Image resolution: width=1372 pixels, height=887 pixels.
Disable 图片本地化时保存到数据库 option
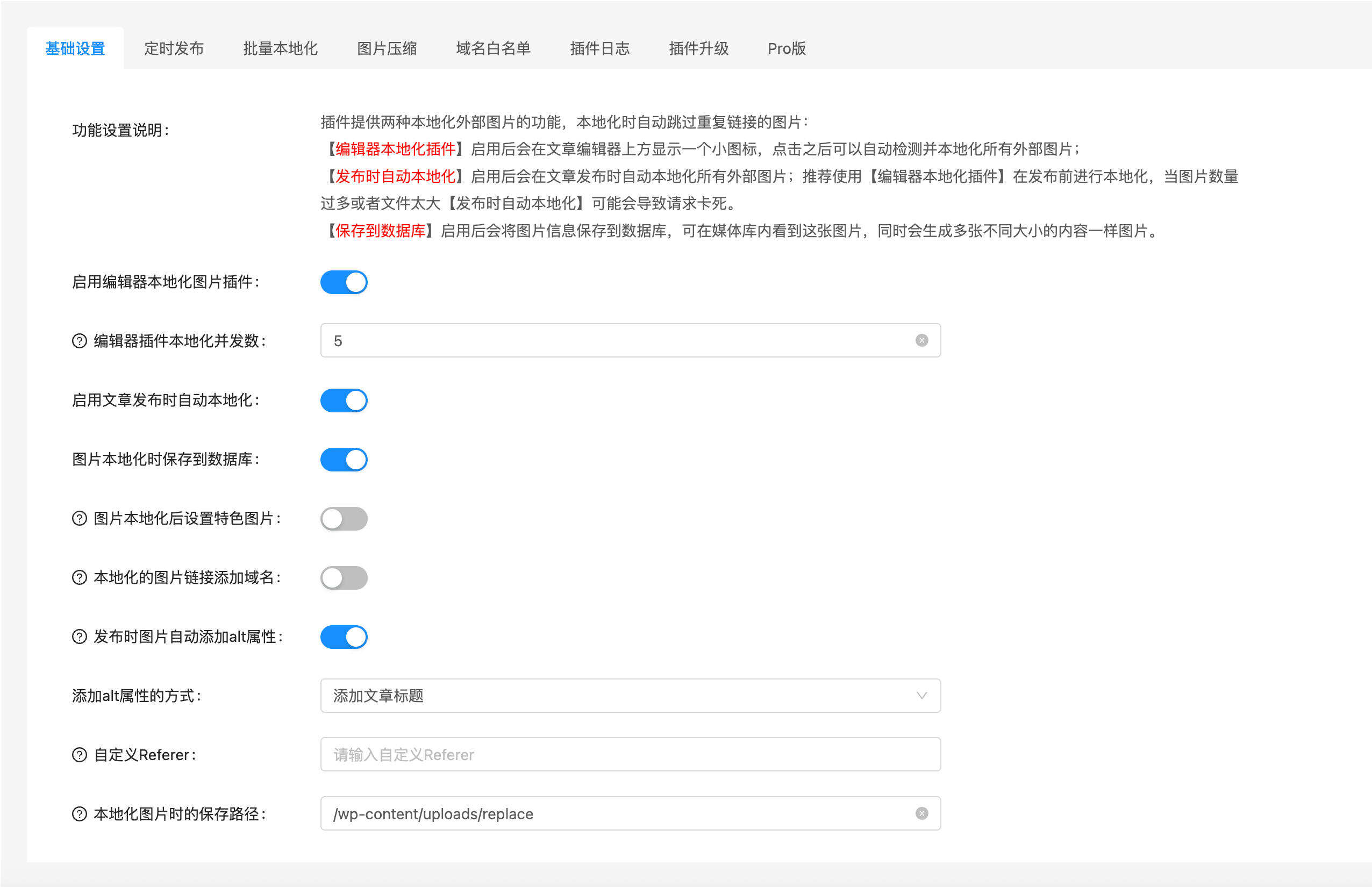344,460
